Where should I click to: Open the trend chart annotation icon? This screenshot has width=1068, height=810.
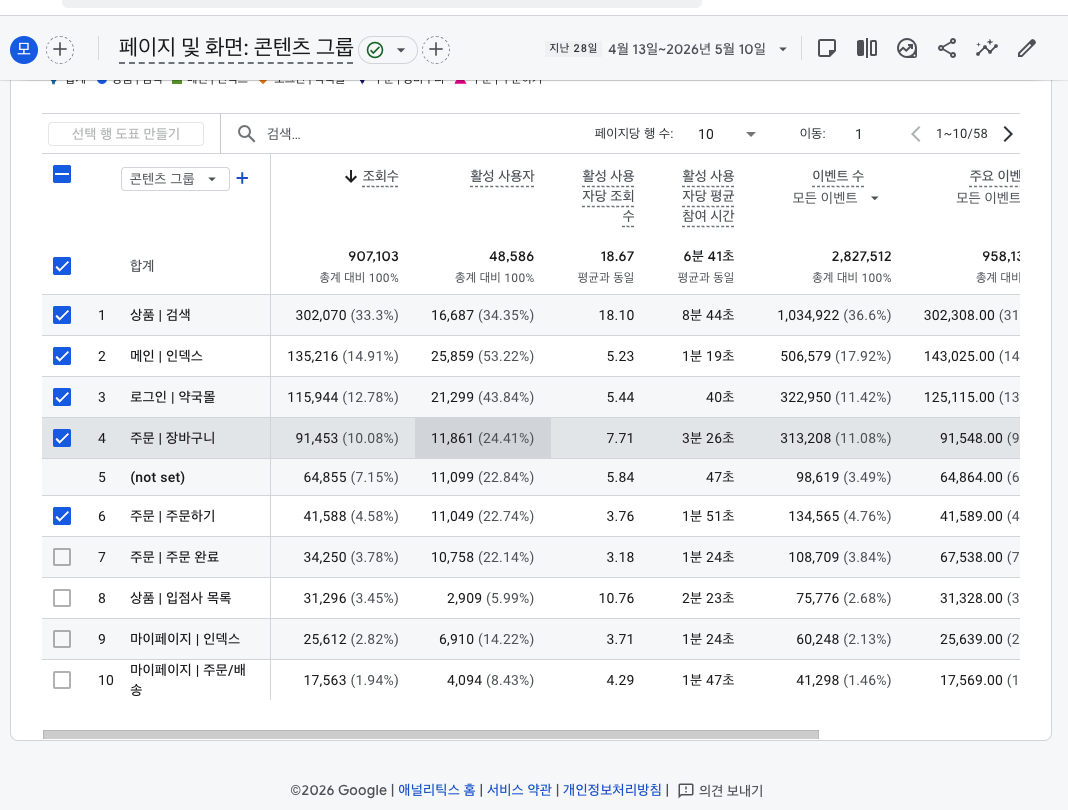pyautogui.click(x=907, y=48)
